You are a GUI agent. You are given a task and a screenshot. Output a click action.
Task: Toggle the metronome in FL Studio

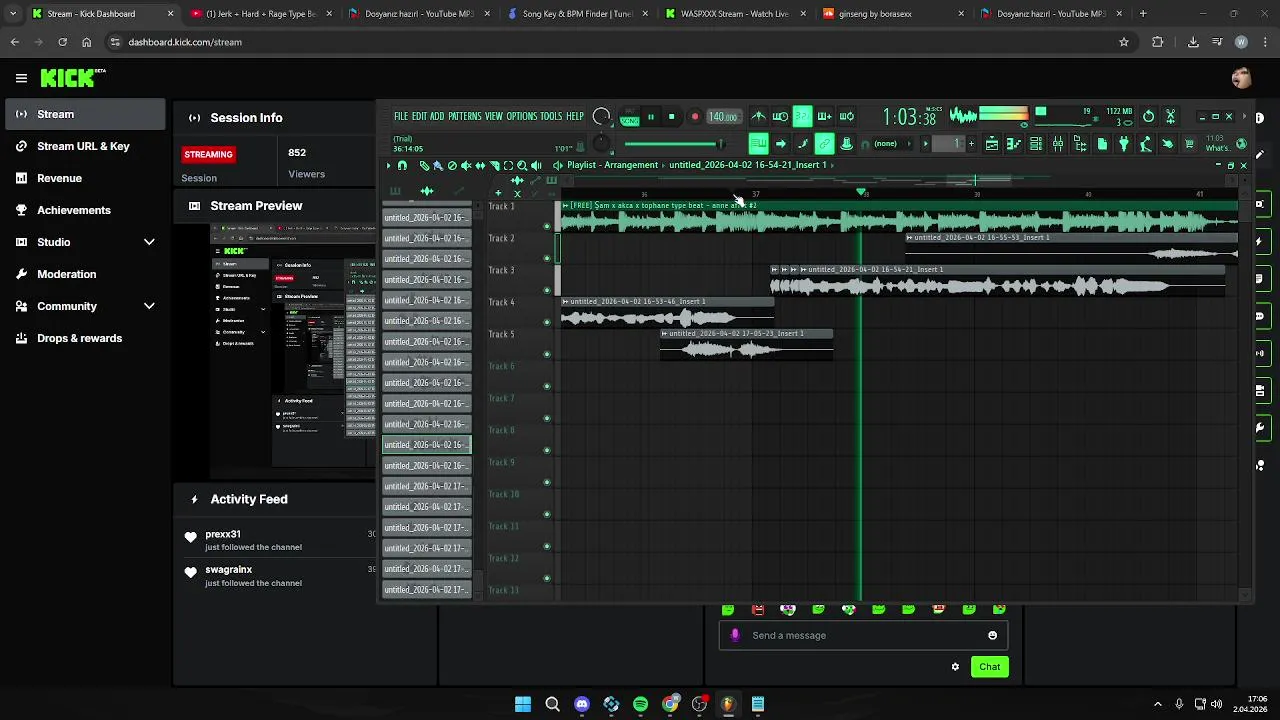[x=759, y=116]
